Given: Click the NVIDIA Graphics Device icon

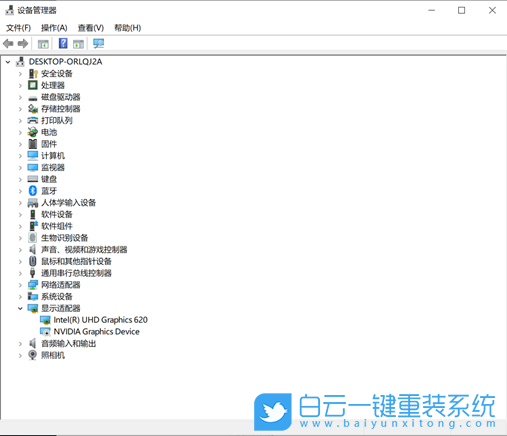Looking at the screenshot, I should pos(45,332).
